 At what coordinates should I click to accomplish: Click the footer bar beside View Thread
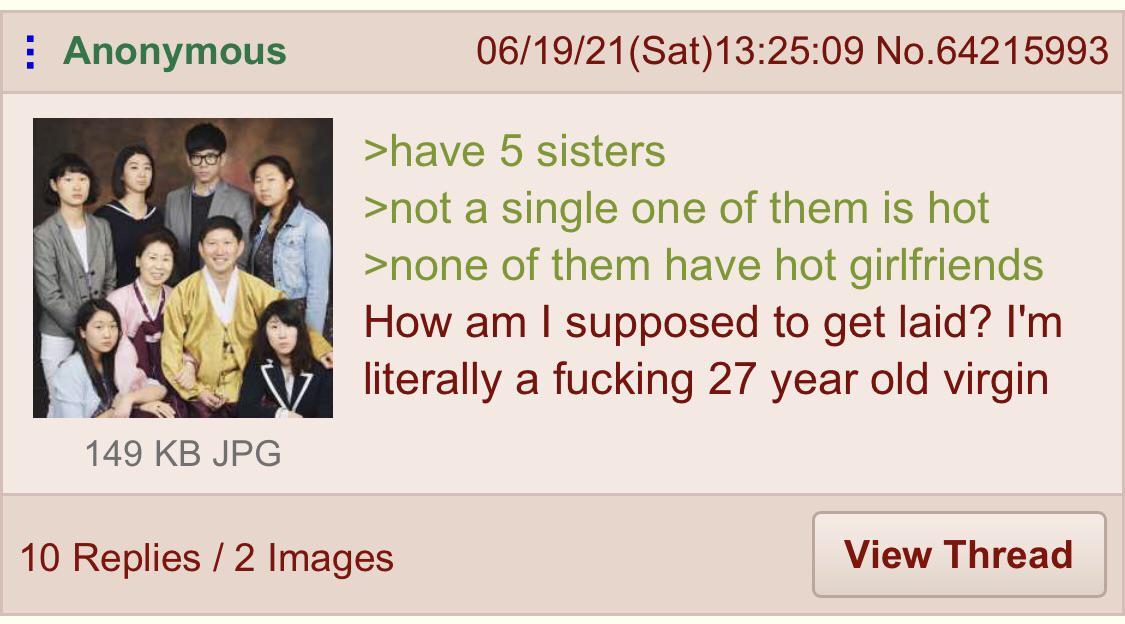[603, 556]
